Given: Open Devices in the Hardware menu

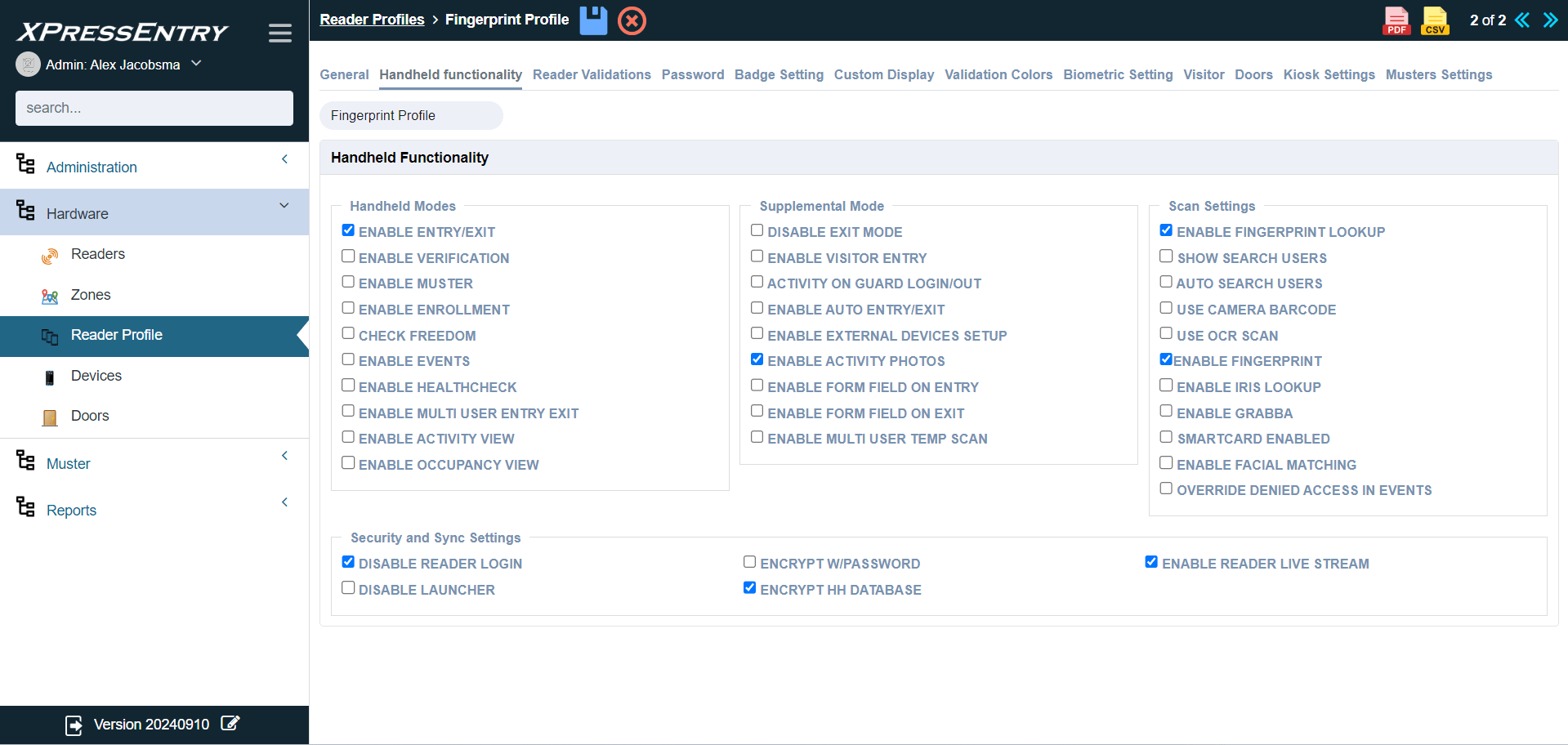Looking at the screenshot, I should click(96, 376).
